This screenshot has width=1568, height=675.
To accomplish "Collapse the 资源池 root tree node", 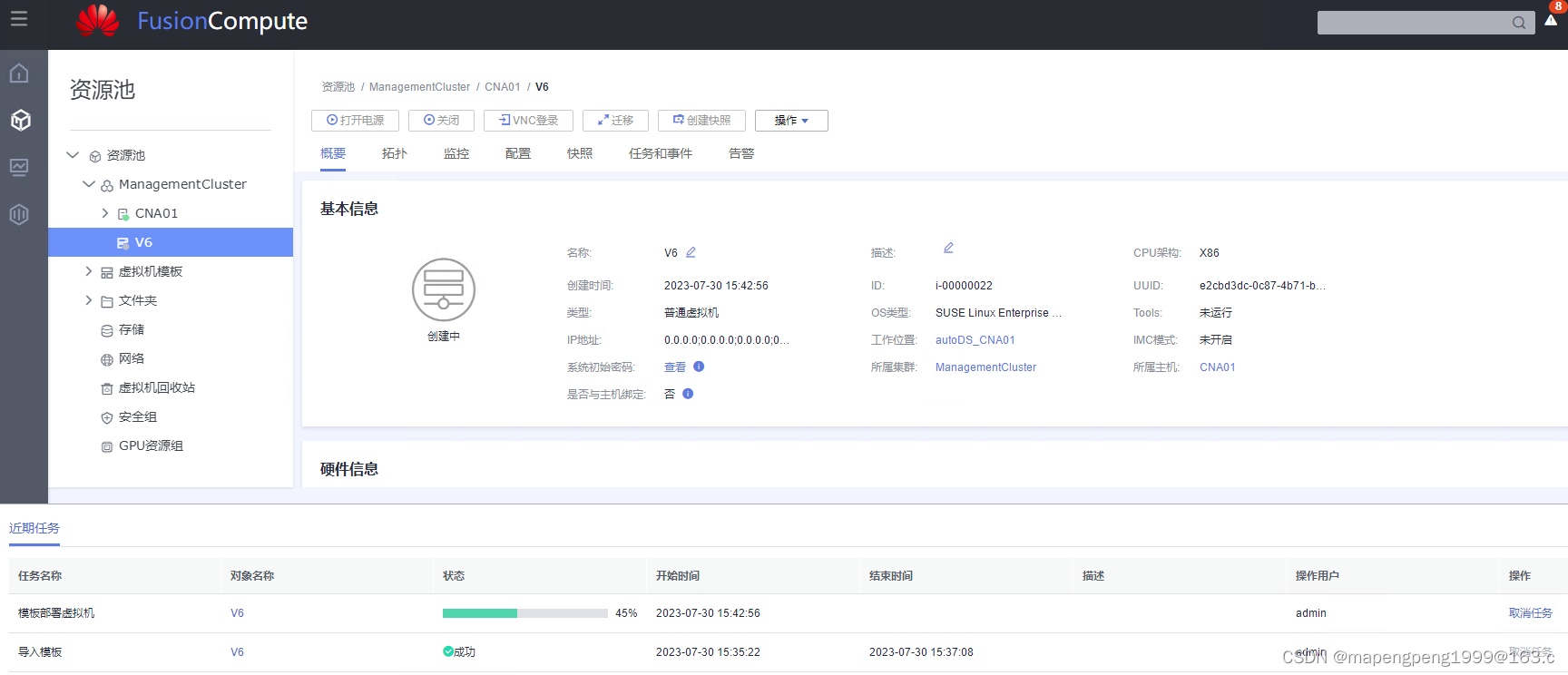I will (x=73, y=155).
